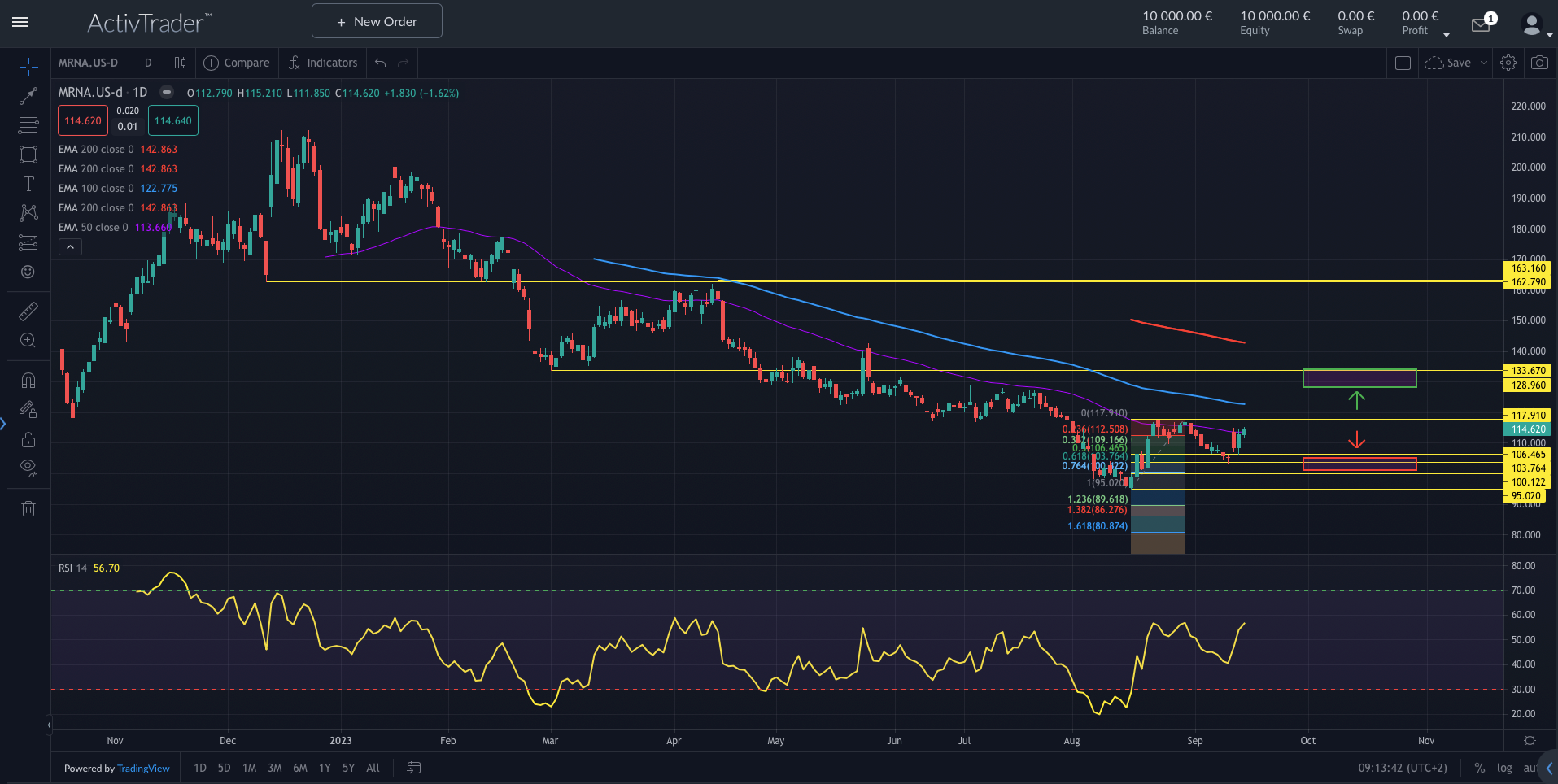Click the green 114.640 buy price box
Screen dimensions: 1558x784
coord(172,121)
